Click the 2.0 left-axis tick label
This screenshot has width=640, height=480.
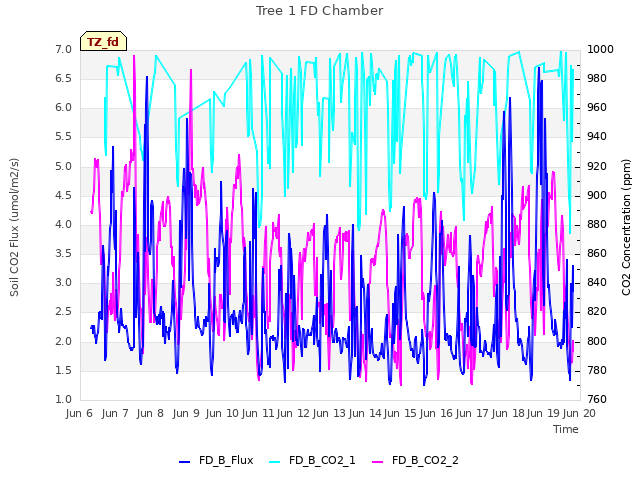pos(63,341)
